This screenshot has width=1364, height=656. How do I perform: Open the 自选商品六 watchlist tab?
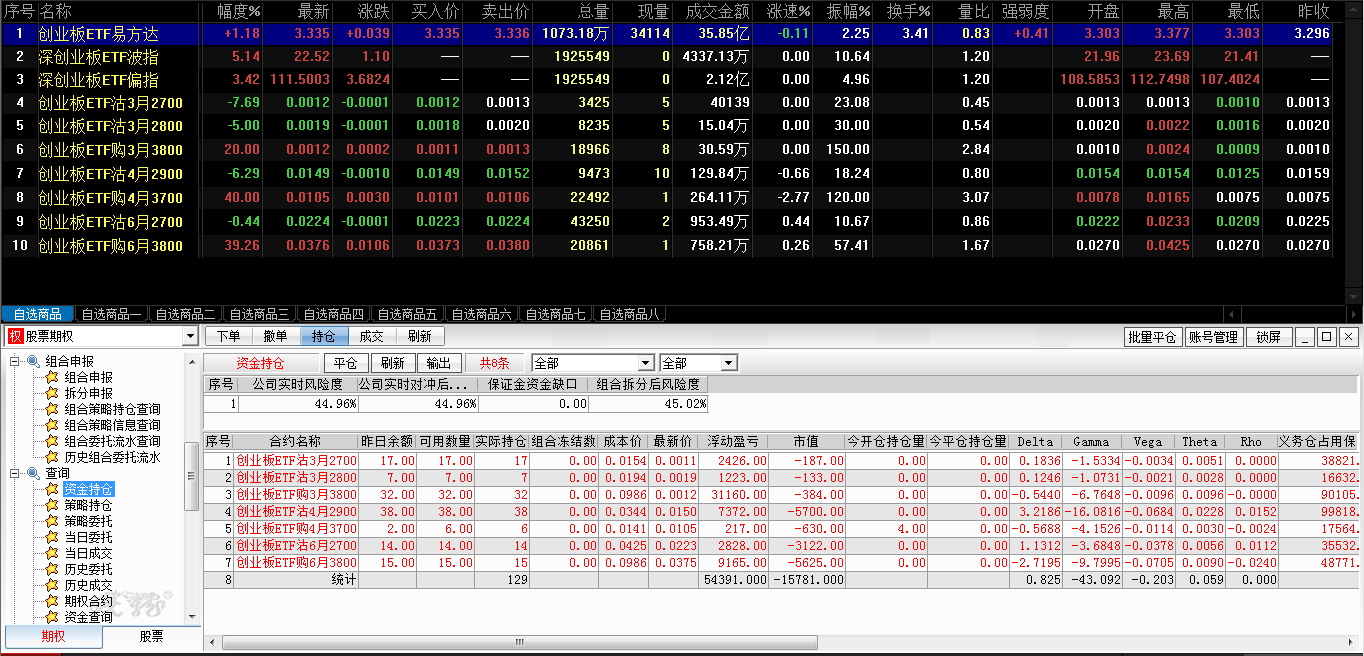(481, 314)
